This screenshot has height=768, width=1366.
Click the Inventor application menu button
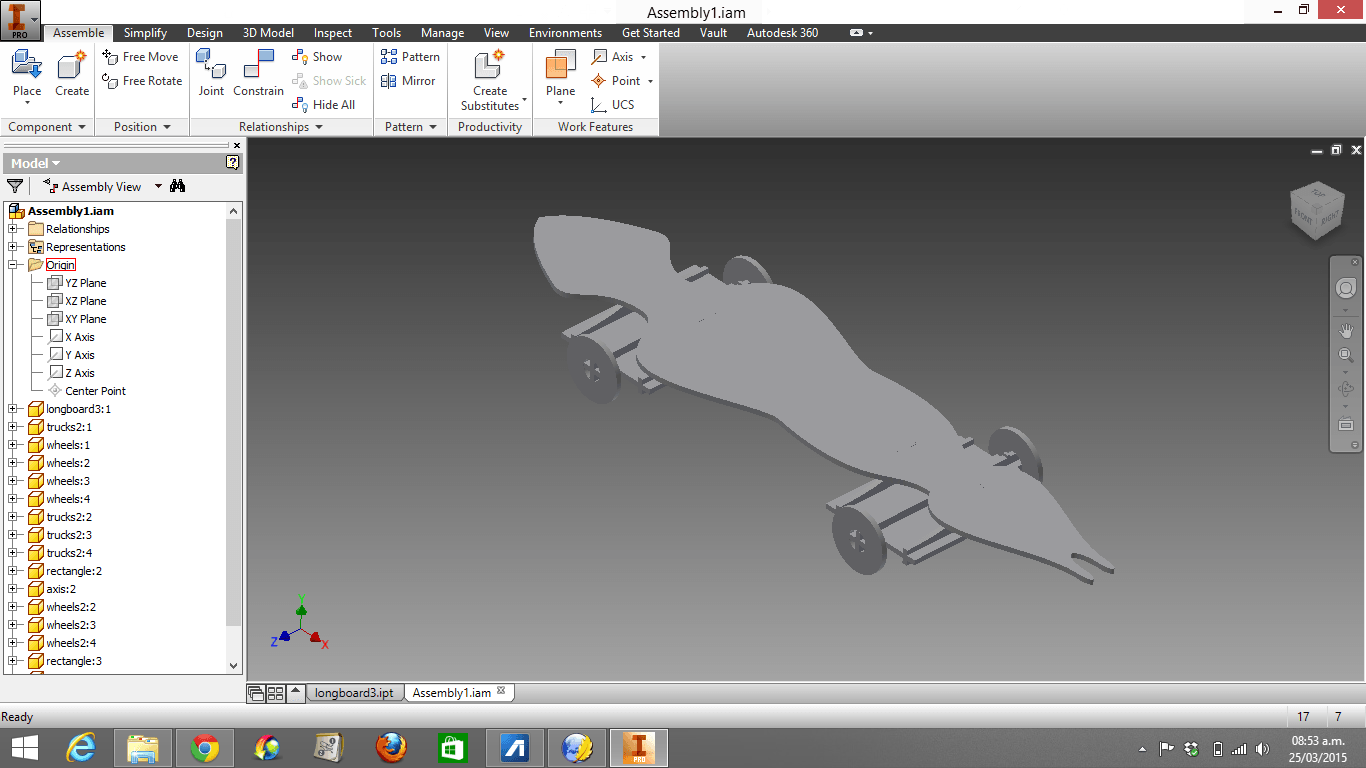(21, 20)
